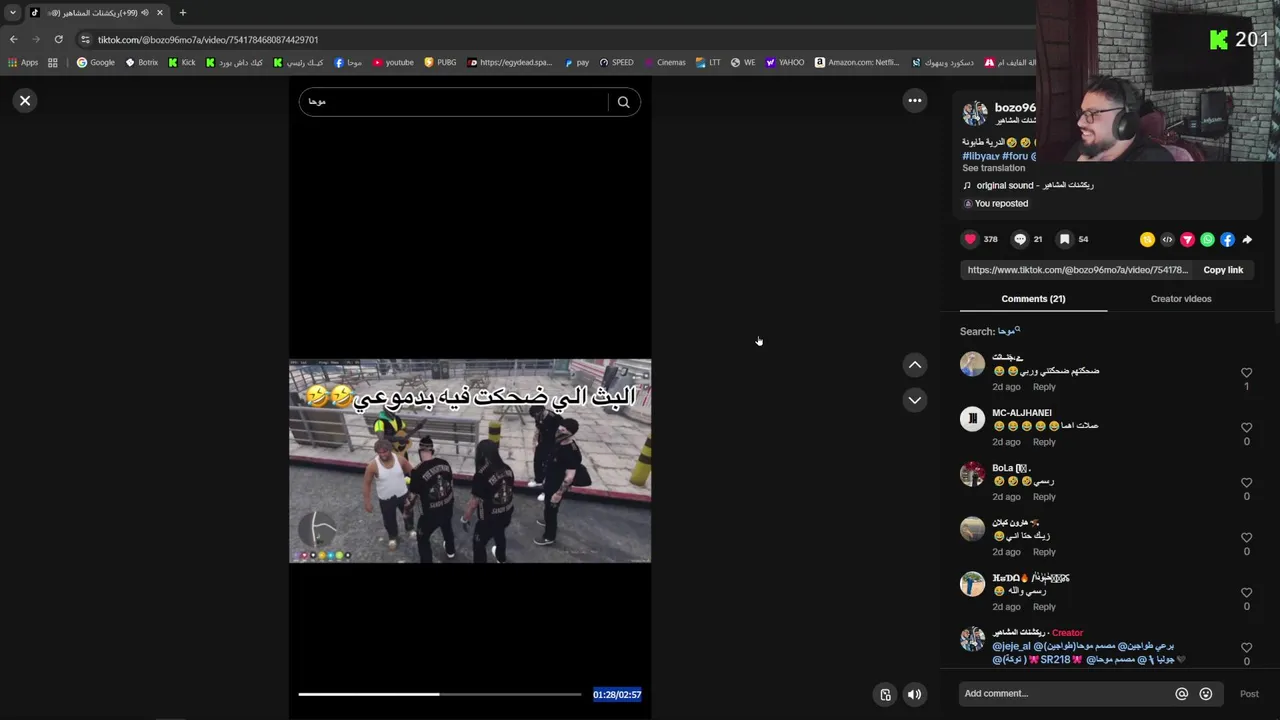This screenshot has height=720, width=1280.
Task: Like the video with the heart icon
Action: [x=970, y=239]
